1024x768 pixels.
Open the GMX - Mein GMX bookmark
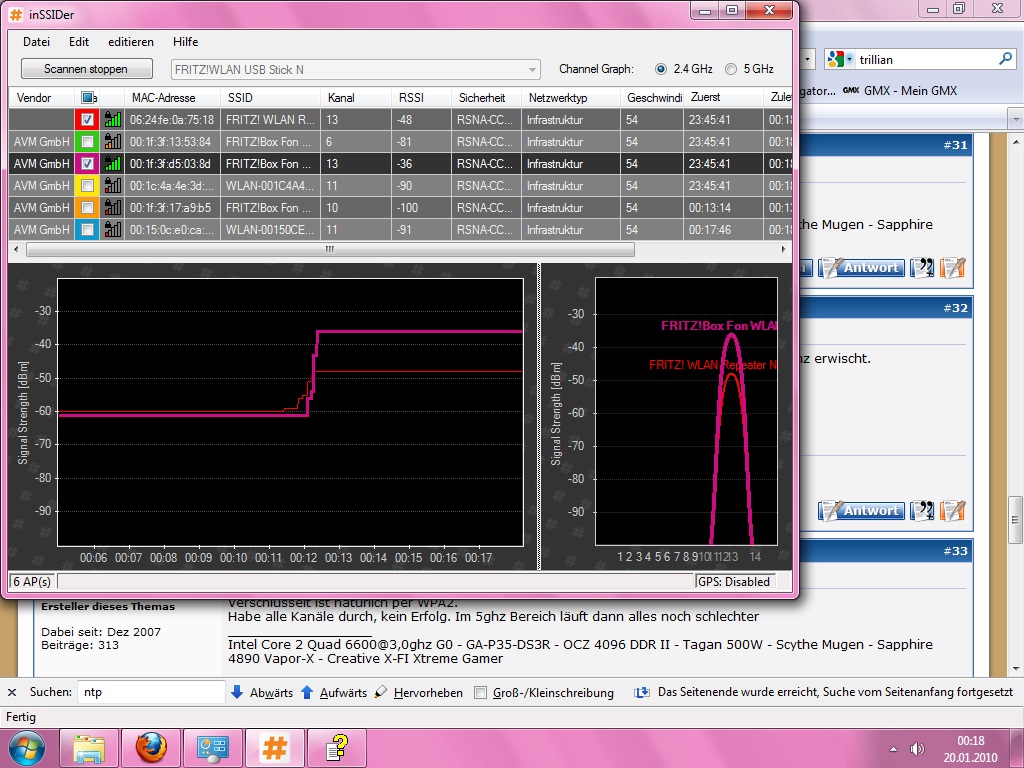pyautogui.click(x=901, y=91)
